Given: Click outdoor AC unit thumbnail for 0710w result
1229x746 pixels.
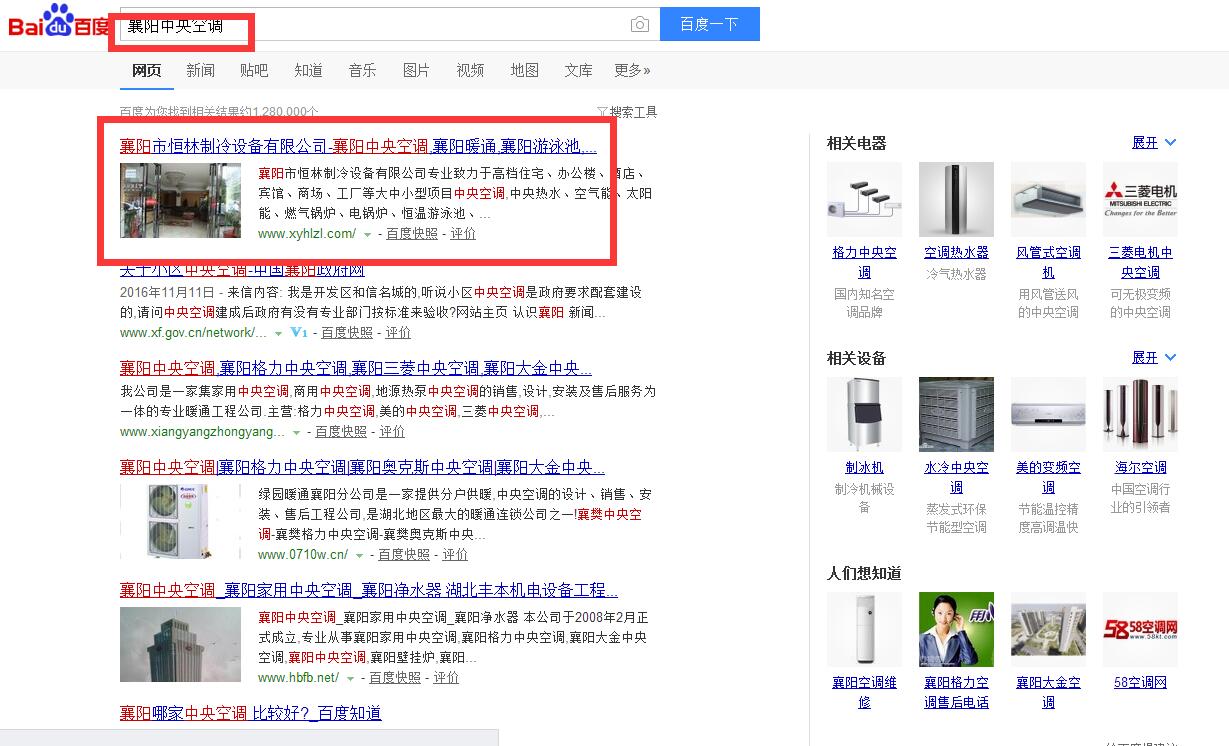Looking at the screenshot, I should [x=180, y=521].
